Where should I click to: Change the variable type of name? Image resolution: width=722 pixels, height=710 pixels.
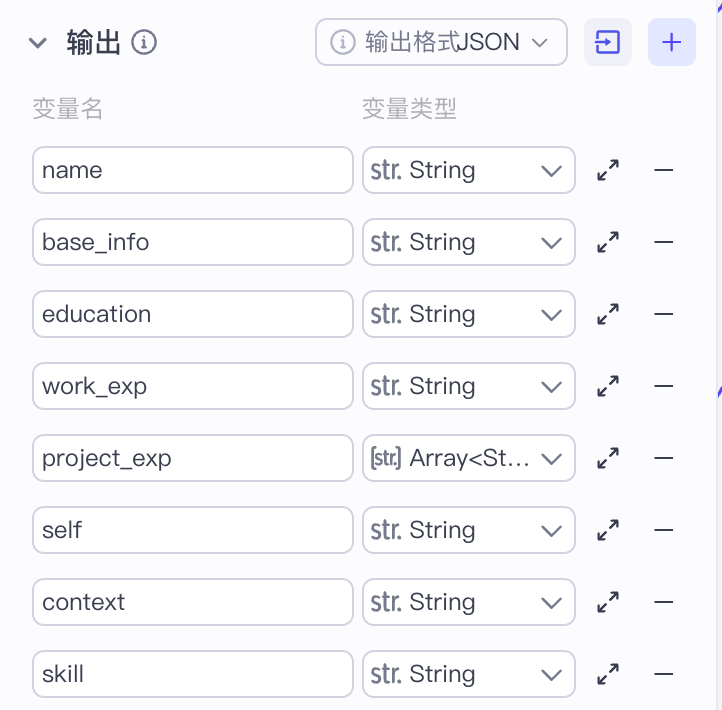coord(468,170)
